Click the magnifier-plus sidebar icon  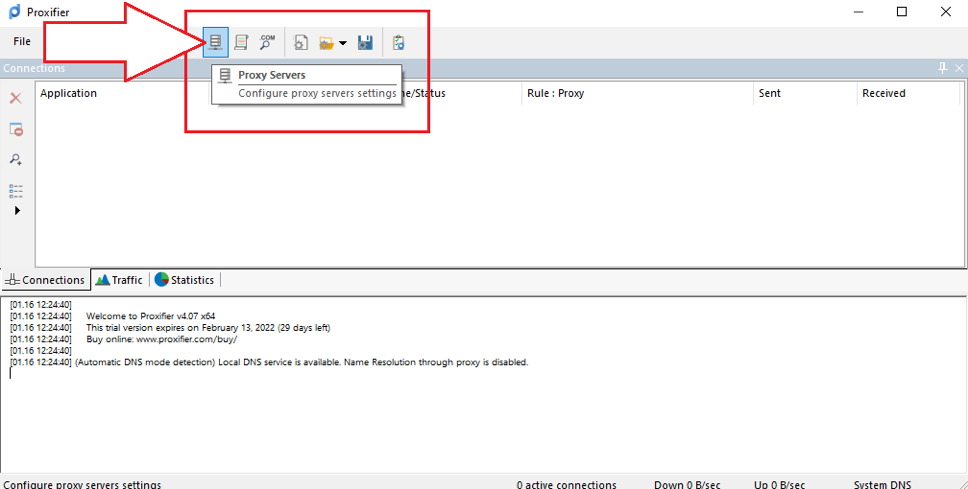[x=16, y=159]
